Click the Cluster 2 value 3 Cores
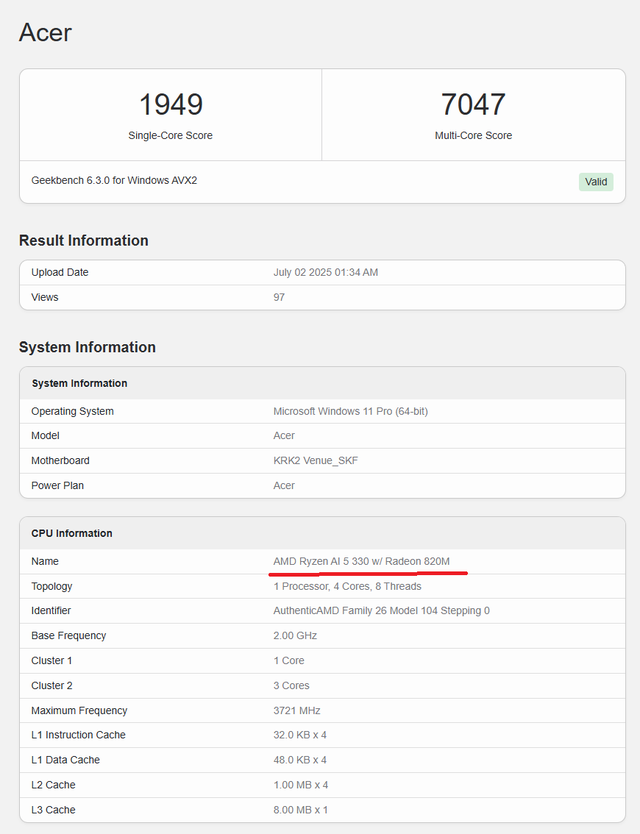 [291, 686]
